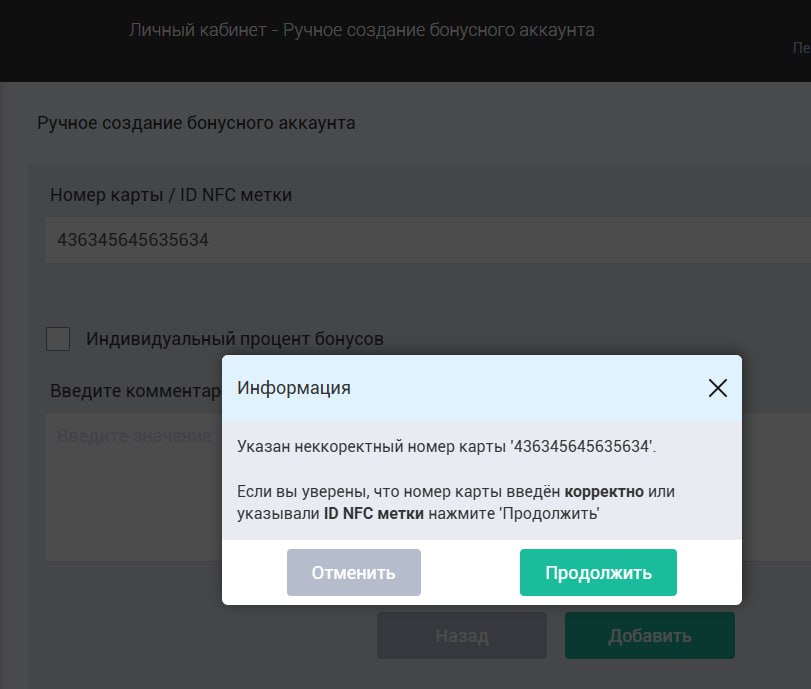Click the Индивидуальный процент бонусов label text
This screenshot has height=689, width=811.
235,339
